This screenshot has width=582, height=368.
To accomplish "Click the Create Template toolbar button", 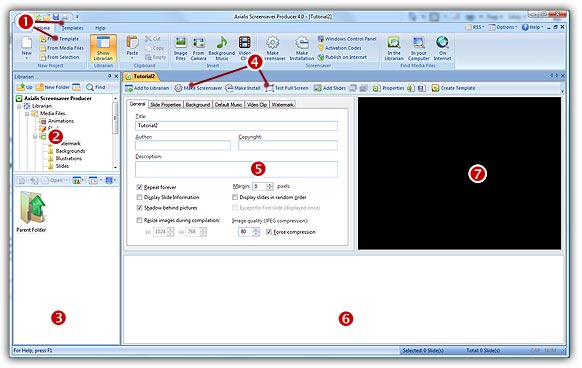I will [454, 88].
